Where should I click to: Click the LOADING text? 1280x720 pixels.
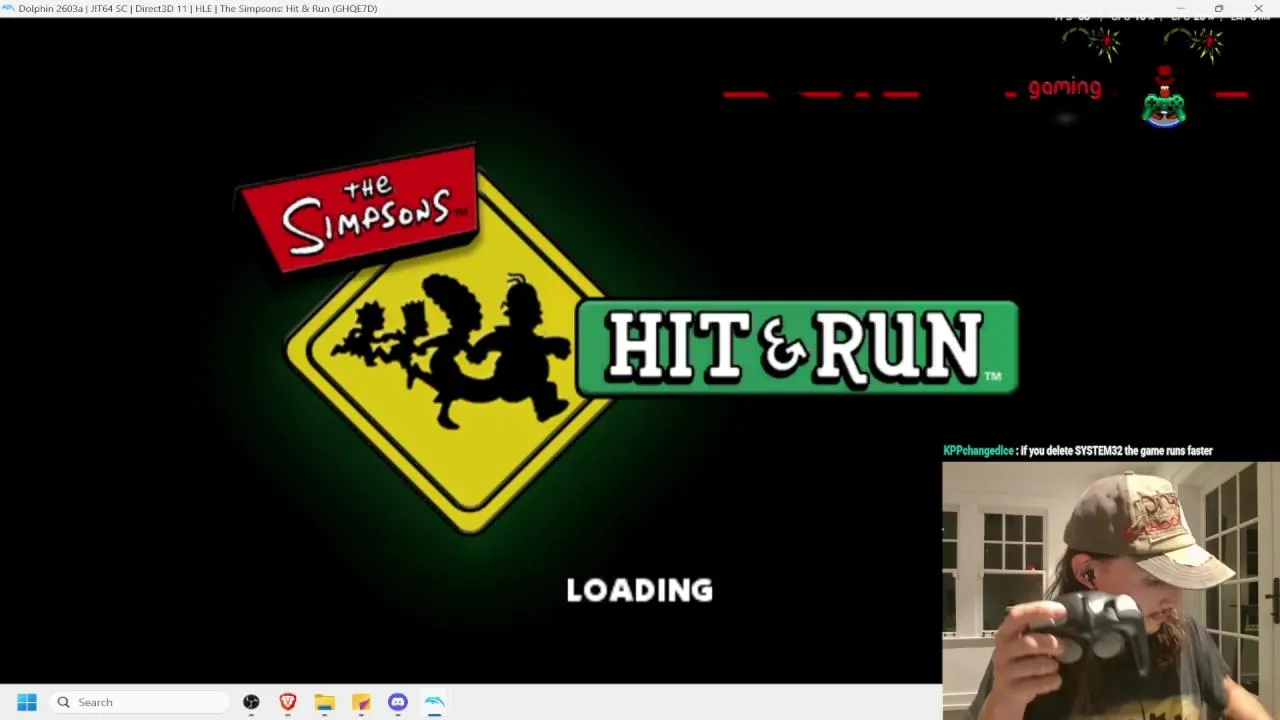tap(640, 590)
